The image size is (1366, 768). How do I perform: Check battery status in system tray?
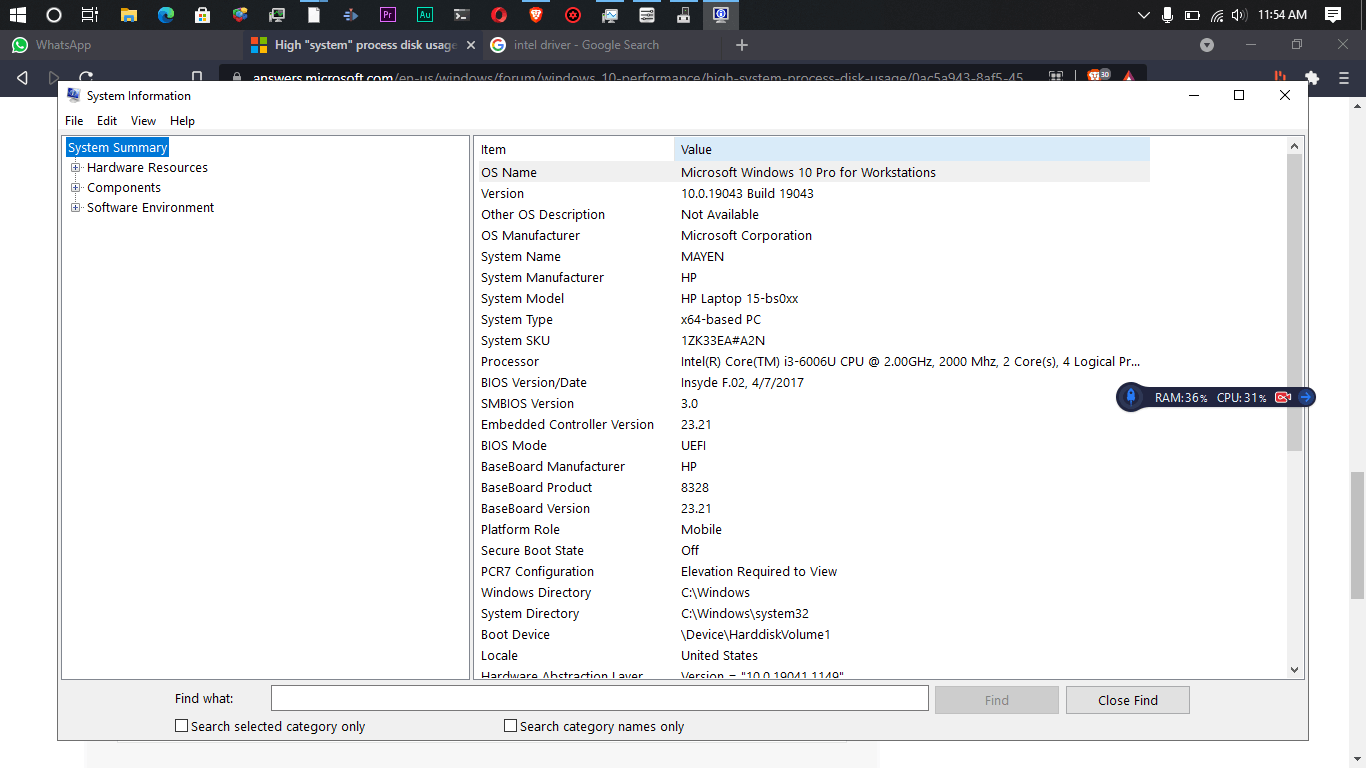pos(1192,15)
